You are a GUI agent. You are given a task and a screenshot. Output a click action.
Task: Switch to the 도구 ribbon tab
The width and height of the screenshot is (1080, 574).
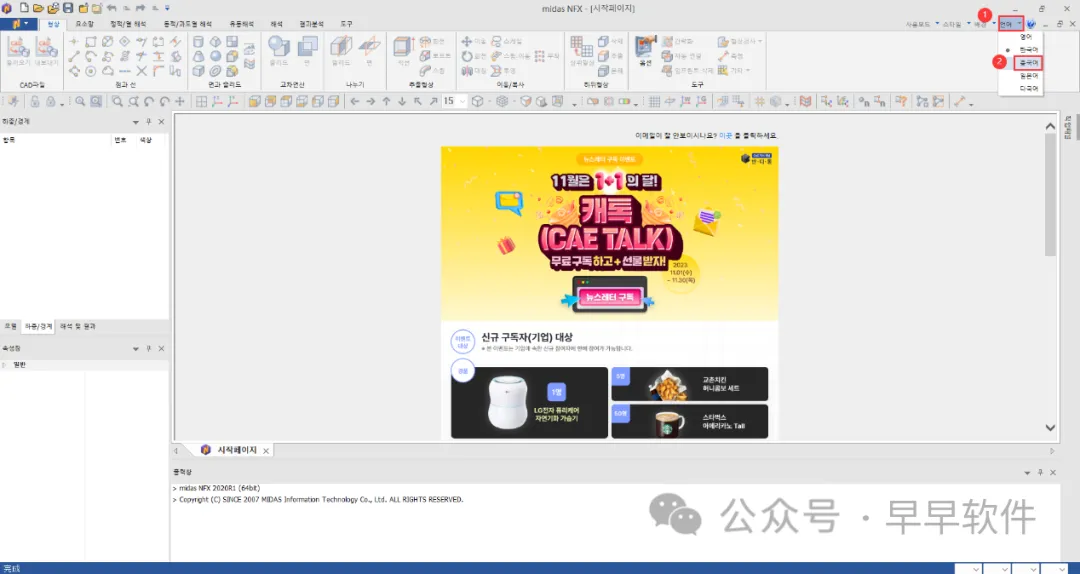point(346,24)
